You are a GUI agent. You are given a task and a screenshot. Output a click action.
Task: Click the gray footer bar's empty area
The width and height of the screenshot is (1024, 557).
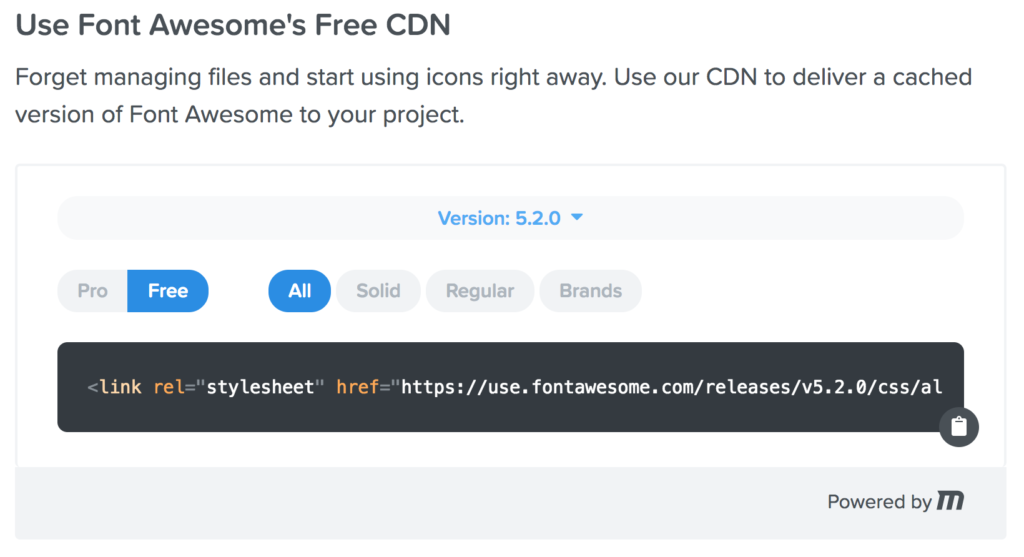(x=418, y=503)
